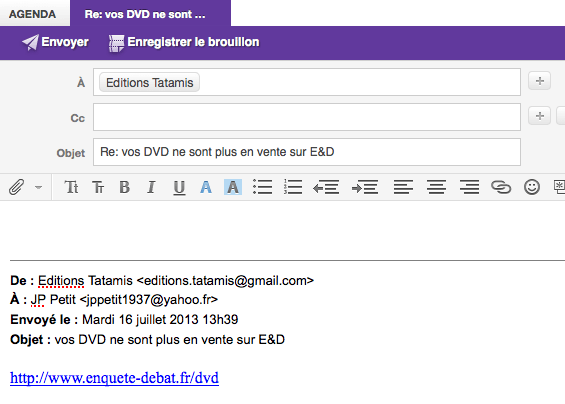The image size is (565, 404).
Task: Switch to the AGENDA tab
Action: (x=32, y=14)
